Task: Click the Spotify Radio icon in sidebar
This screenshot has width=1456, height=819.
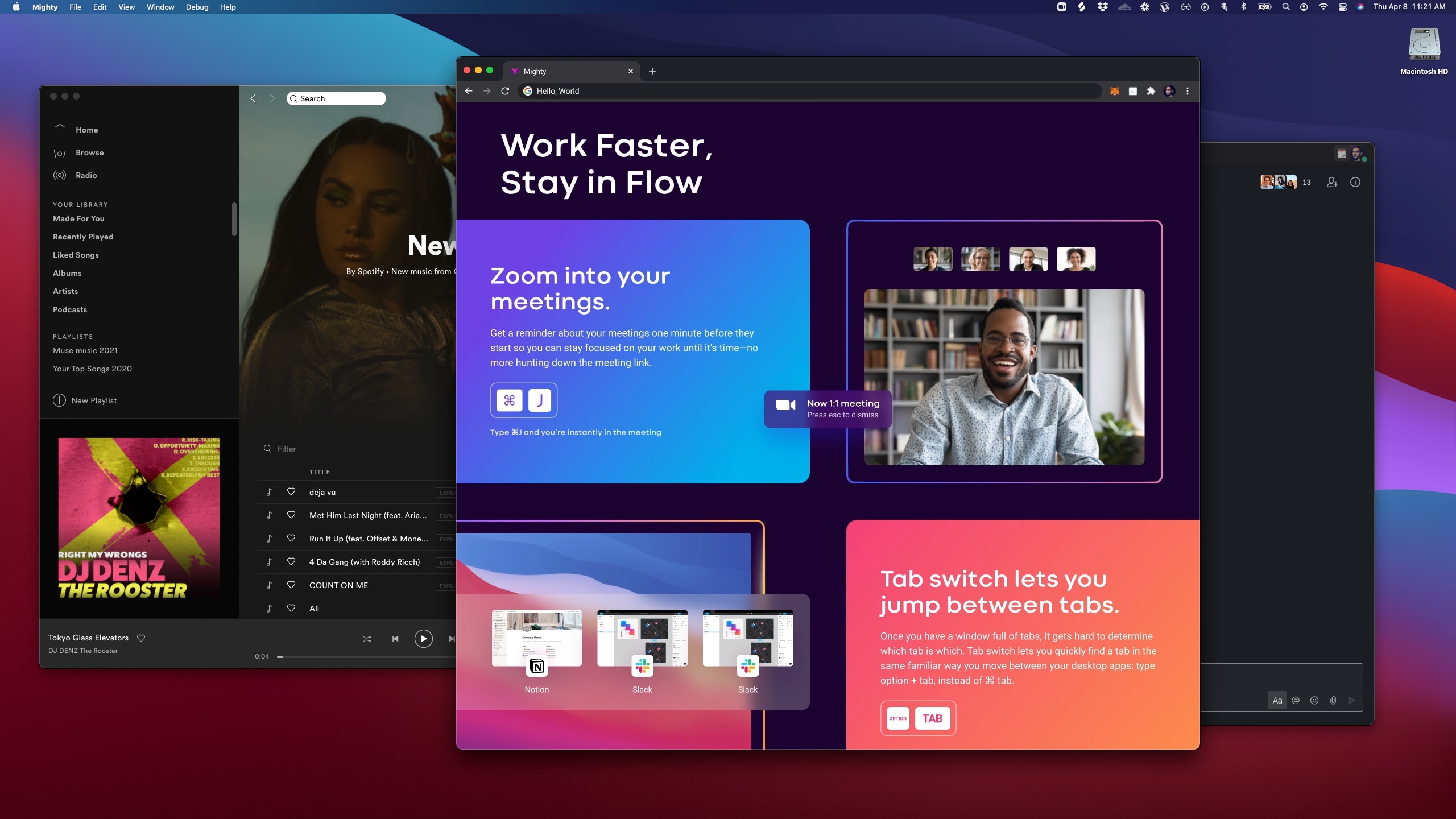Action: pos(59,175)
